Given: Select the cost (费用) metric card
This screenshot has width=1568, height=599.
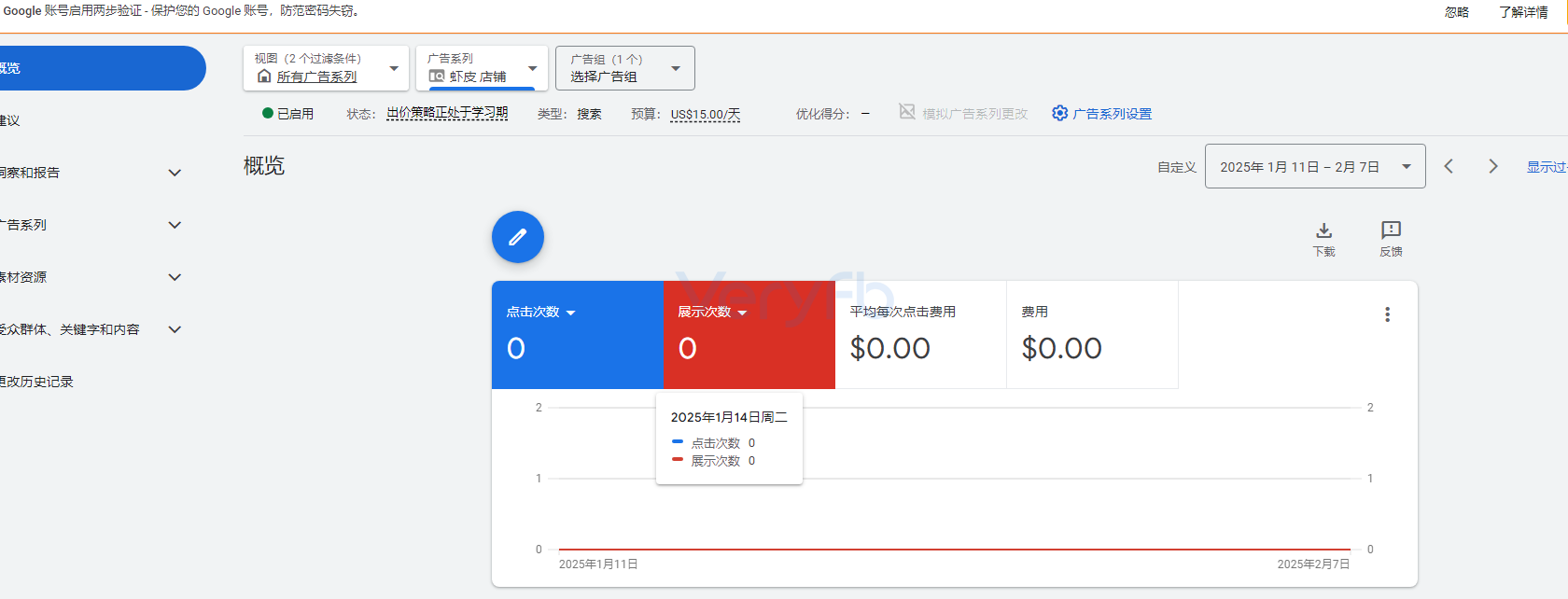Looking at the screenshot, I should click(1092, 335).
